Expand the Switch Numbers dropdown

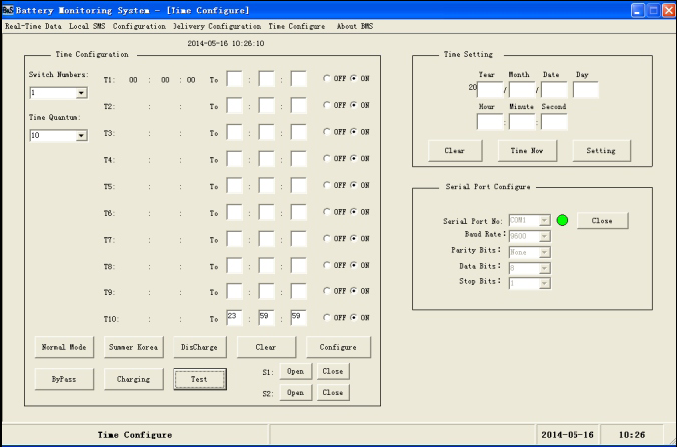click(x=81, y=93)
